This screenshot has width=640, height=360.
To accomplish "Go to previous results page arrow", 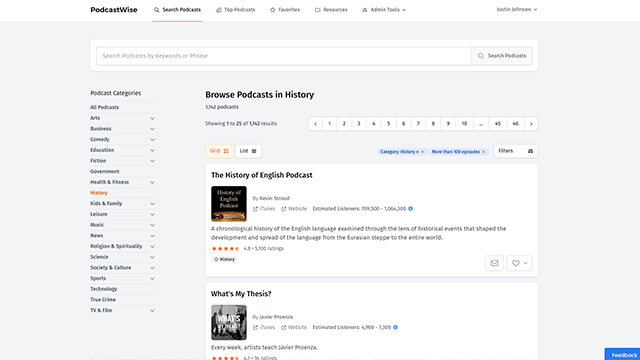I will coord(316,124).
